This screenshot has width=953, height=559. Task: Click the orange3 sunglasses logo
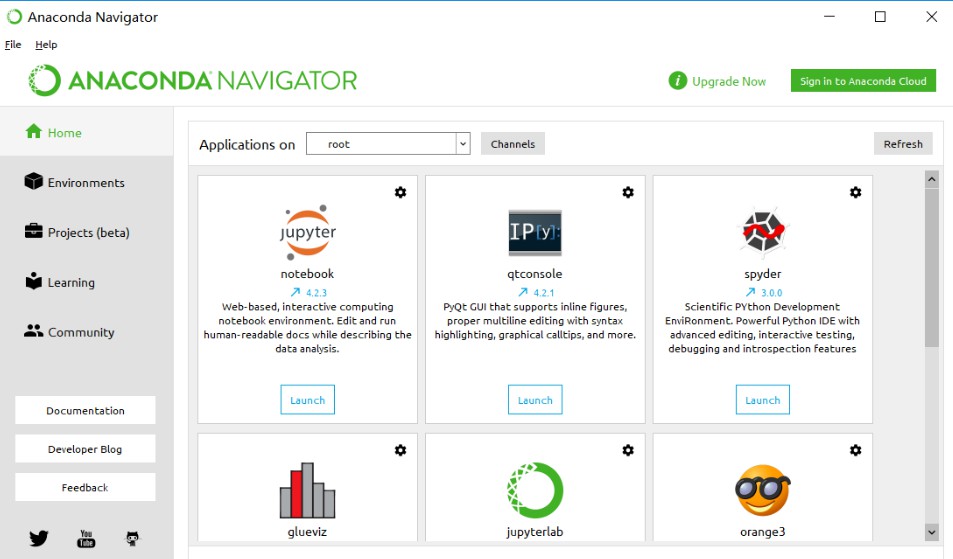pos(763,490)
